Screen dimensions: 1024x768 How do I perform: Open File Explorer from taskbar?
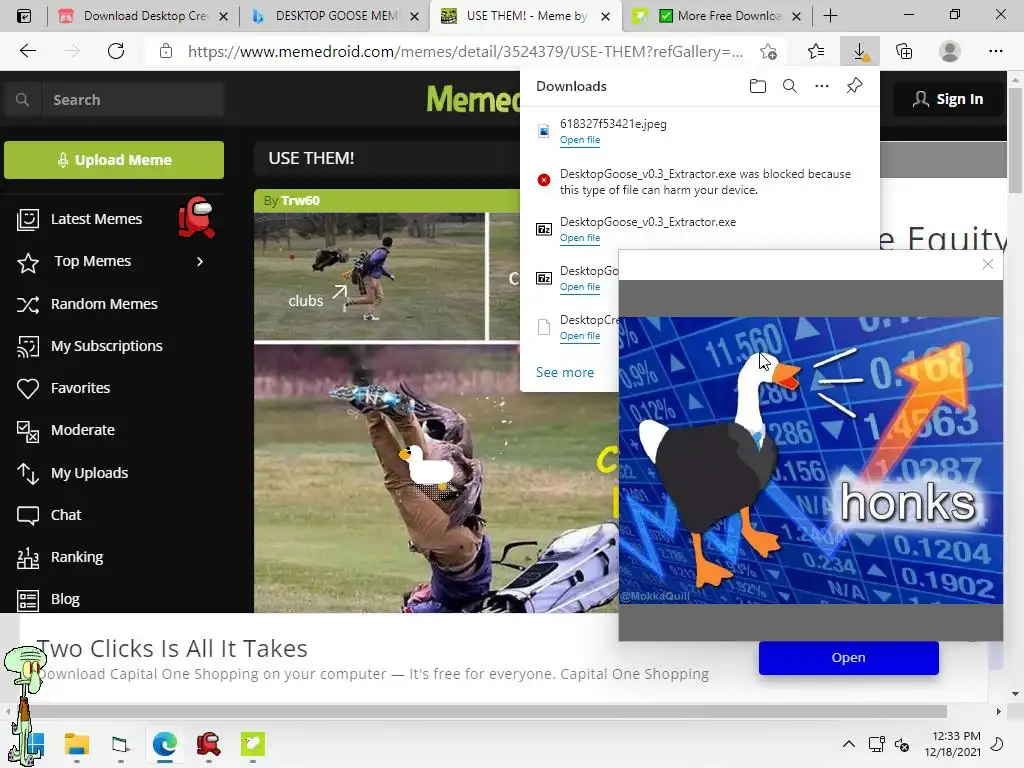[76, 744]
